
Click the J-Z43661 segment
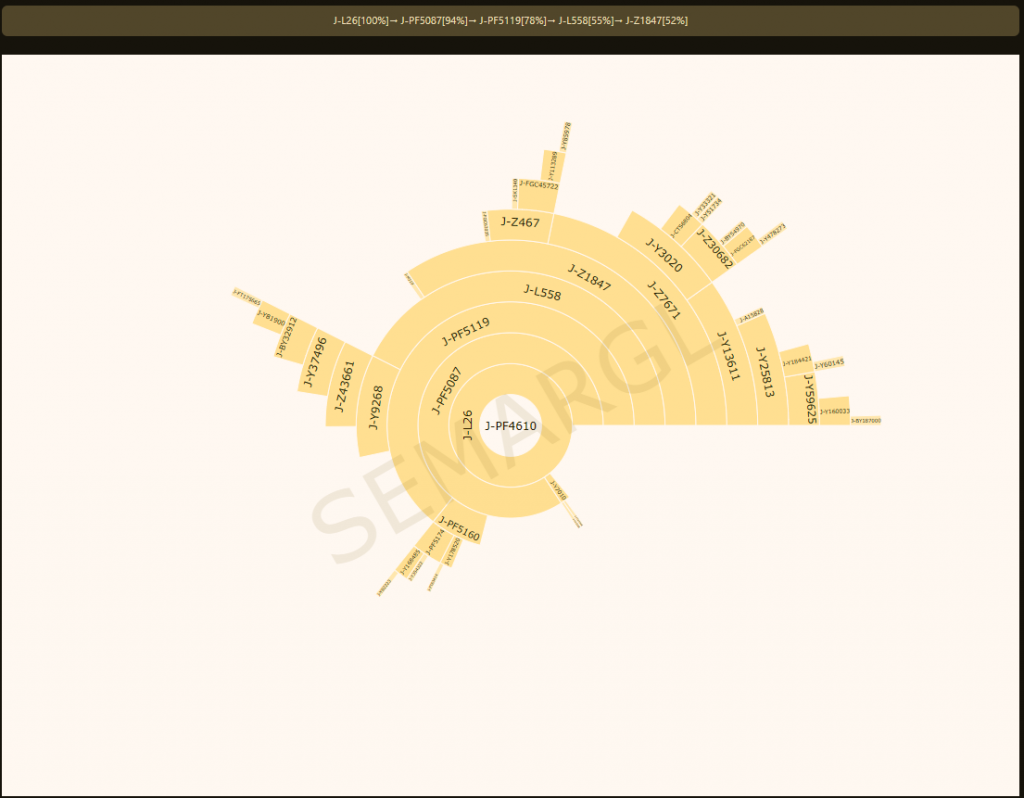(x=343, y=387)
